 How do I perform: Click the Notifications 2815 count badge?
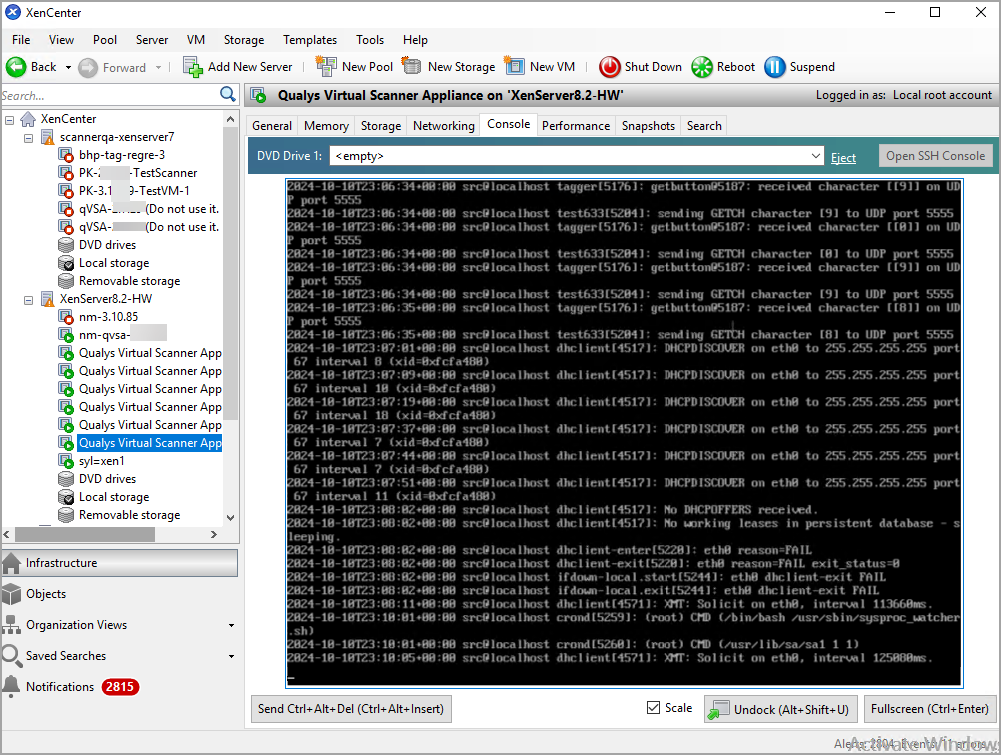click(x=120, y=687)
